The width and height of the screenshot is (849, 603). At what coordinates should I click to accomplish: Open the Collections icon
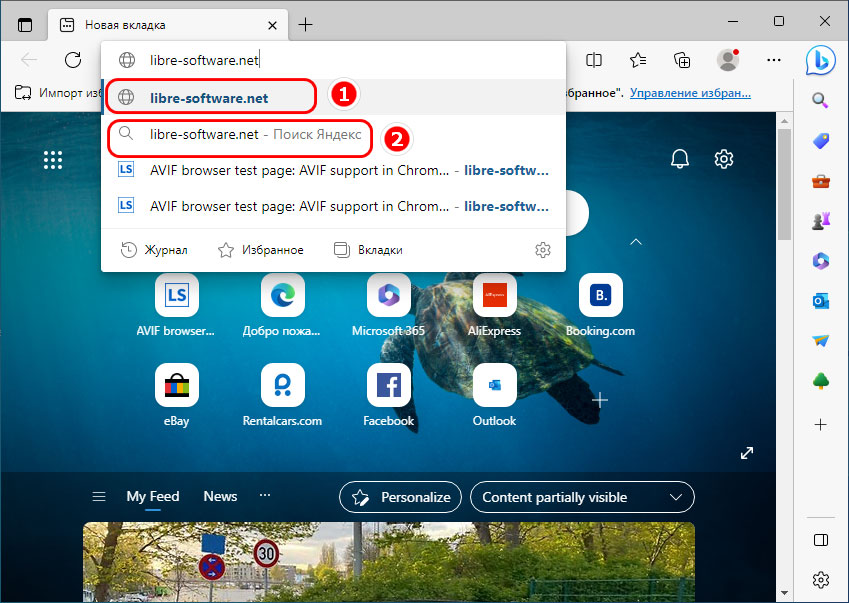point(682,60)
